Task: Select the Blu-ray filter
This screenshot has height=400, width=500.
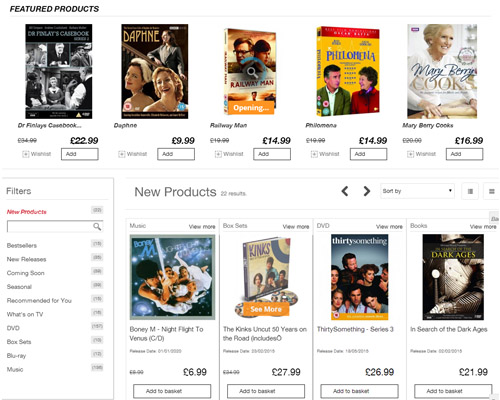Action: pos(16,356)
